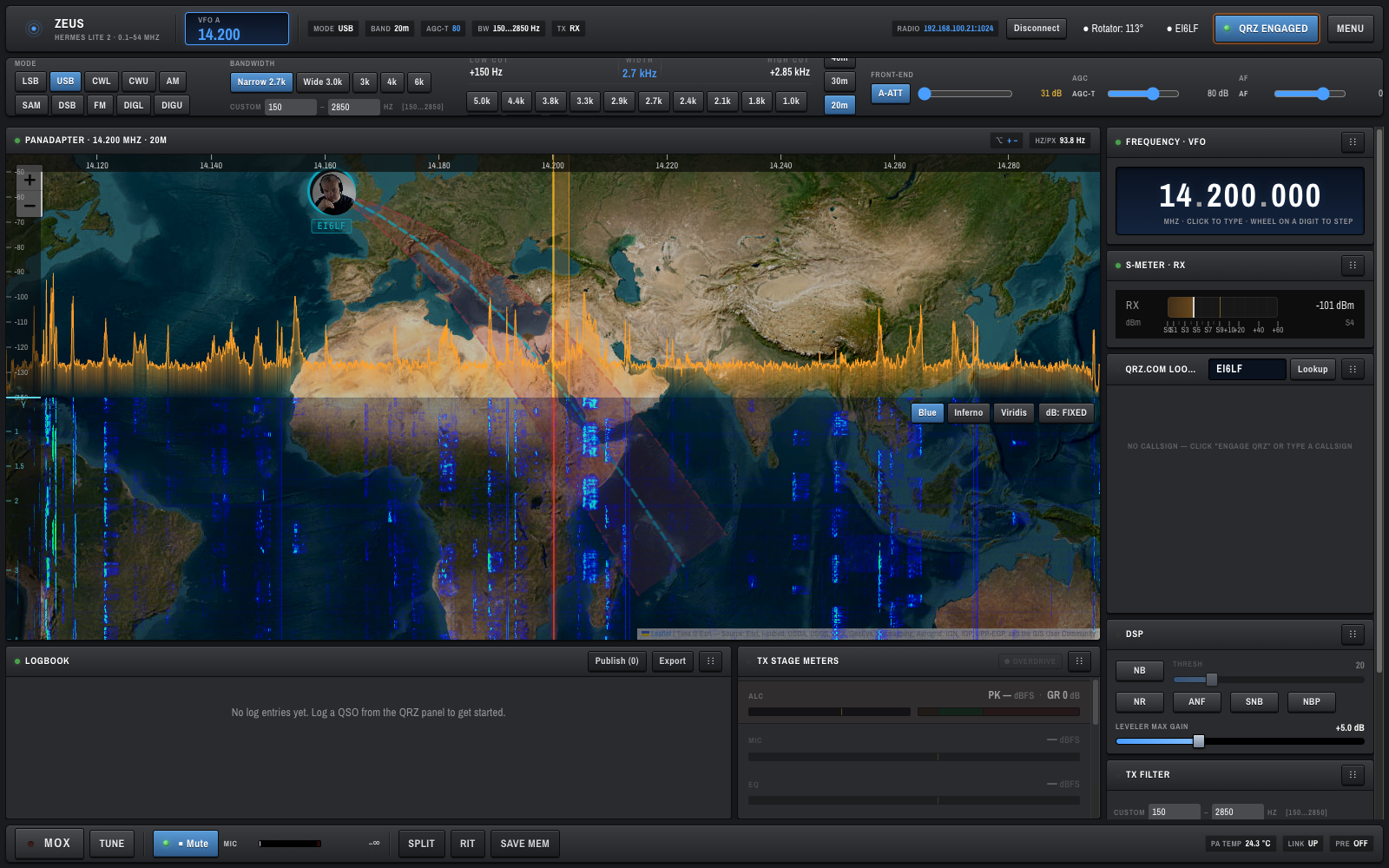Viewport: 1389px width, 868px height.
Task: Click the panadapter zoom shortcut indicator
Action: (1007, 141)
